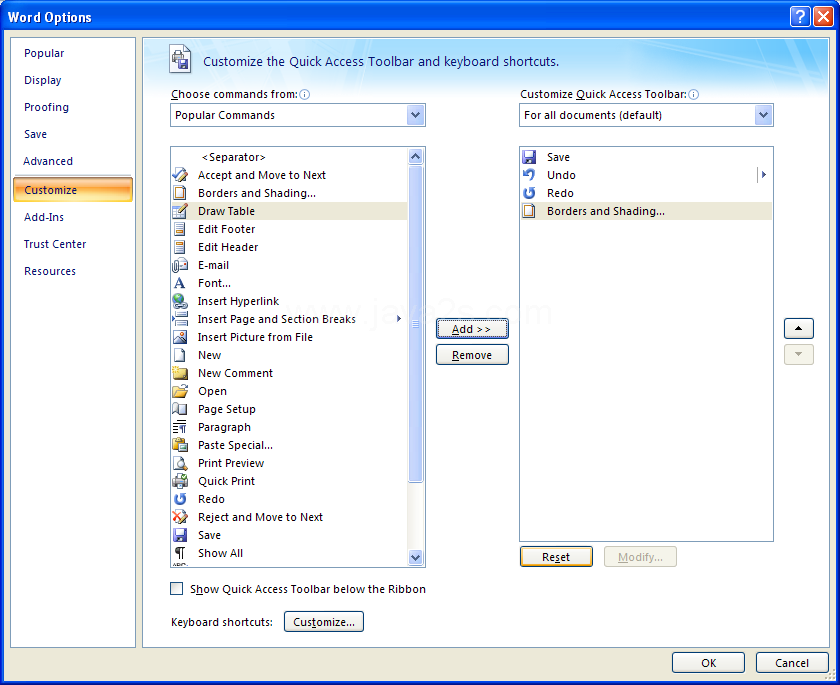Viewport: 840px width, 685px height.
Task: Open the Advanced options category
Action: tap(48, 161)
